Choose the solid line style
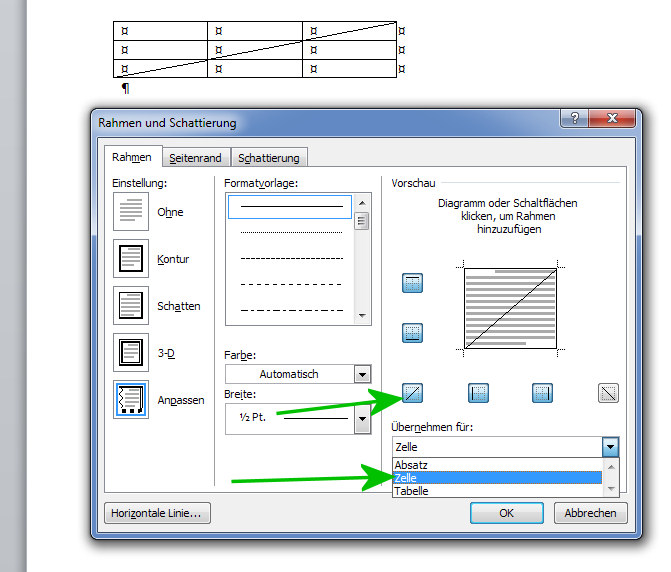671x572 pixels. [290, 207]
